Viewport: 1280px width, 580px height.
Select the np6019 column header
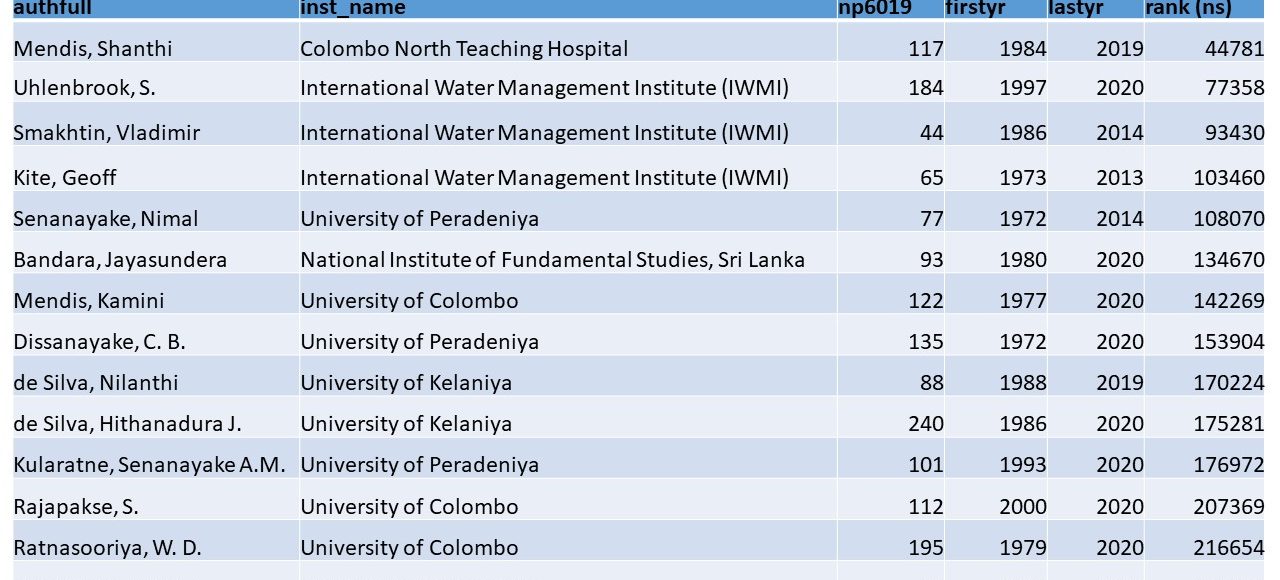click(874, 8)
